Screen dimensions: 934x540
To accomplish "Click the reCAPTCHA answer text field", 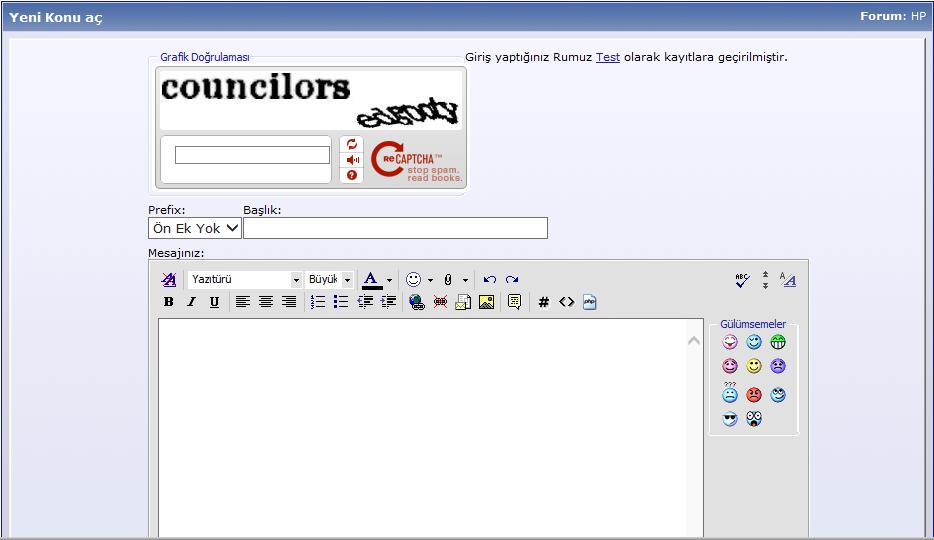I will (x=252, y=155).
